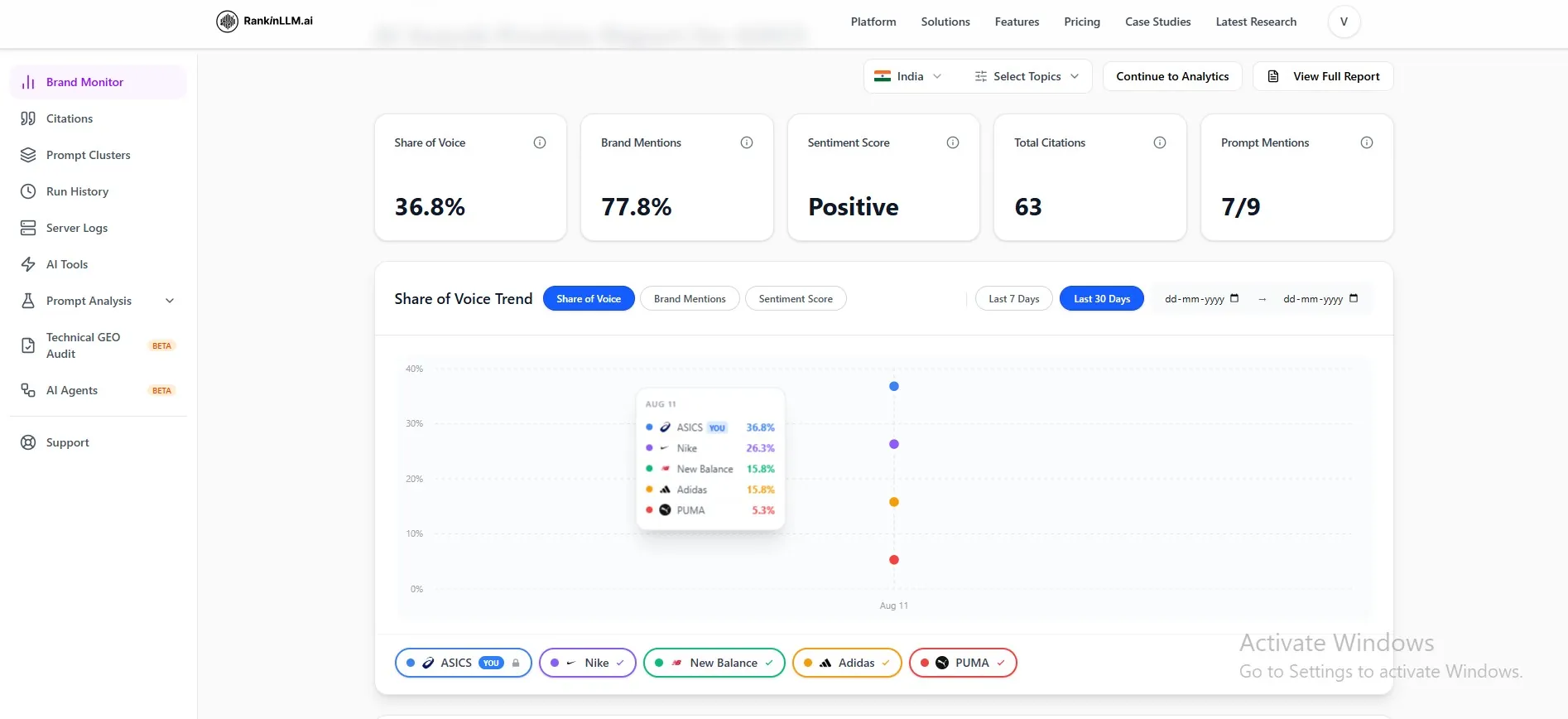Select Last 30 Days range

click(x=1102, y=299)
